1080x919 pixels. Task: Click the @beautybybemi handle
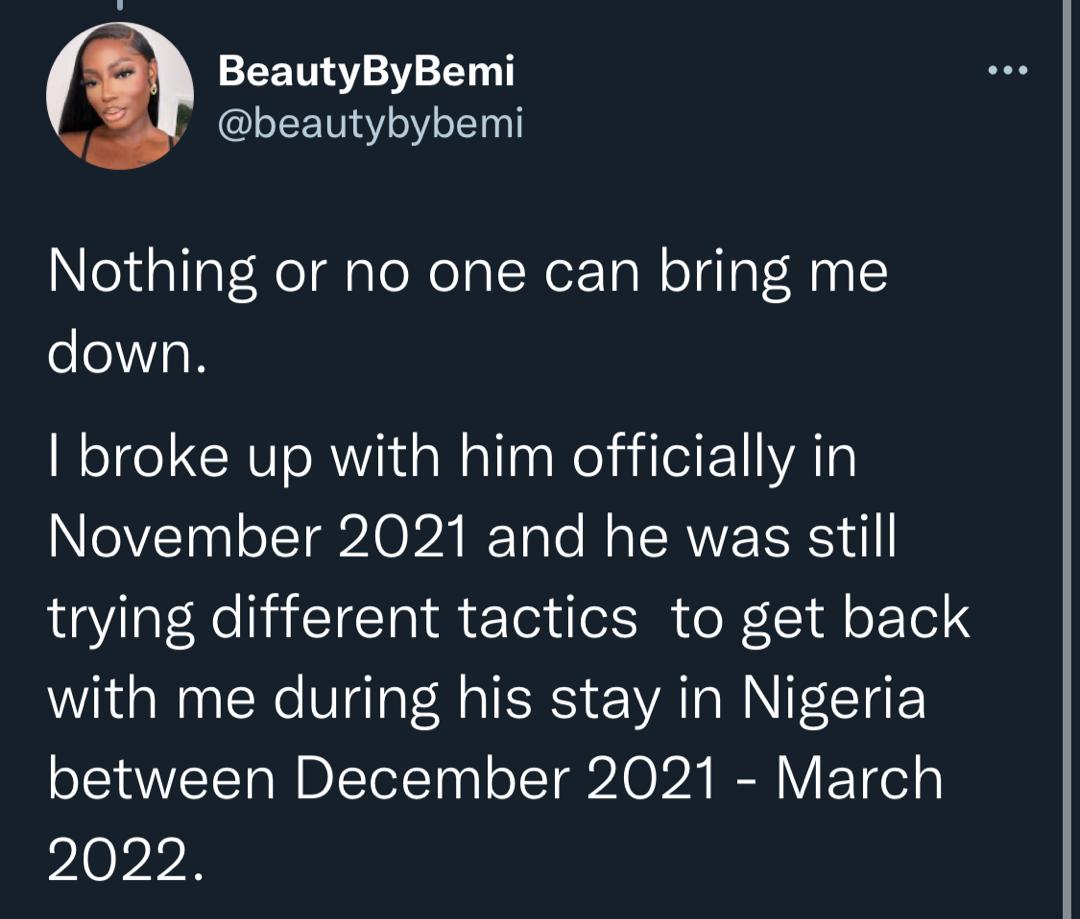click(x=370, y=123)
